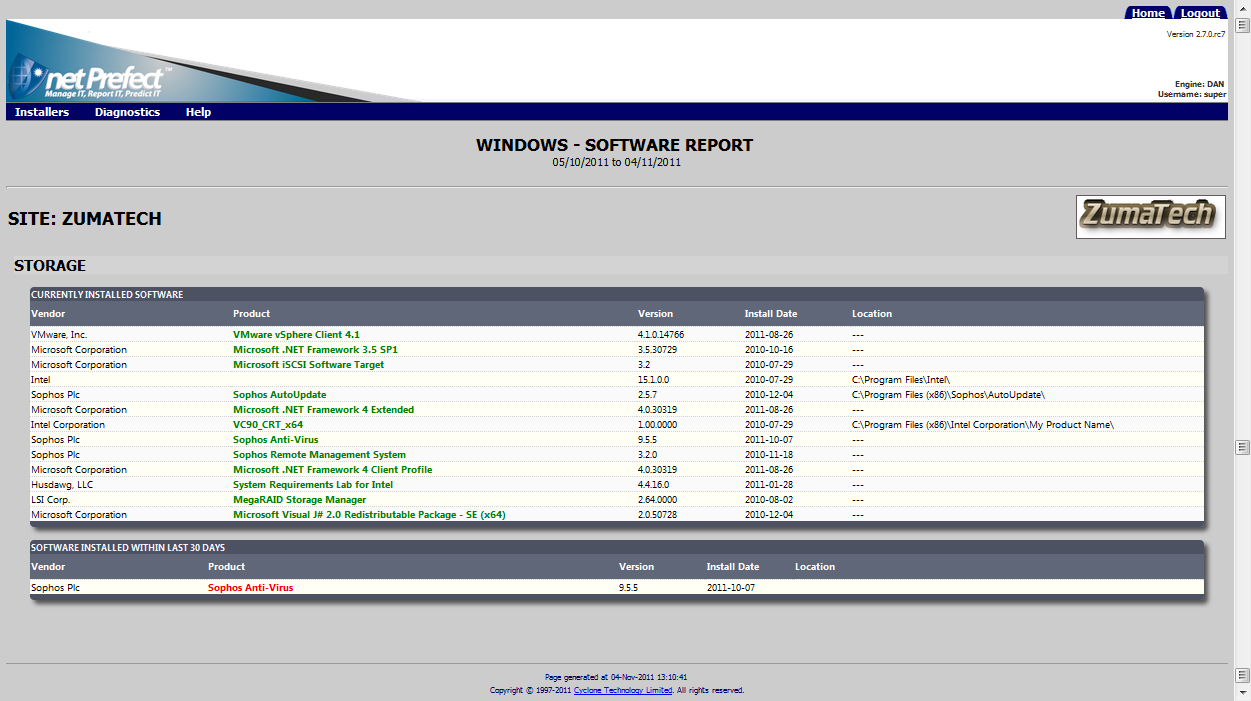Open the Diagnostics menu
The width and height of the screenshot is (1251, 701).
click(x=127, y=112)
